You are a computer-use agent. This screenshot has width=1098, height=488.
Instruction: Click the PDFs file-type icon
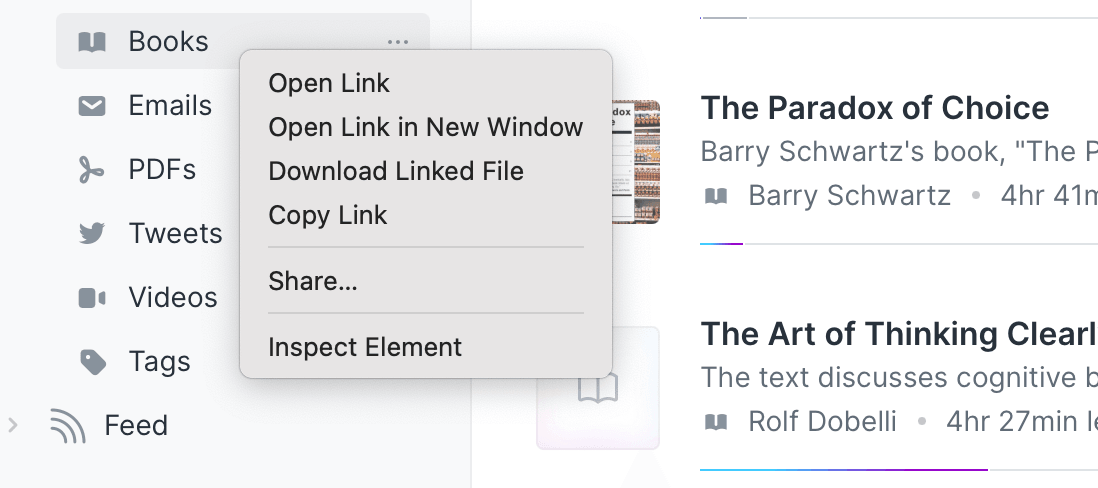point(92,170)
